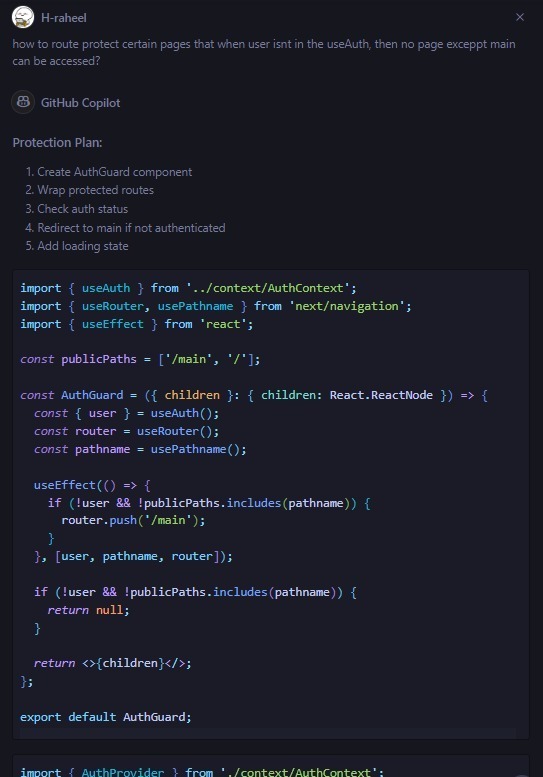Click the GitHub Copilot name label
Image resolution: width=543 pixels, height=777 pixels.
click(x=80, y=103)
